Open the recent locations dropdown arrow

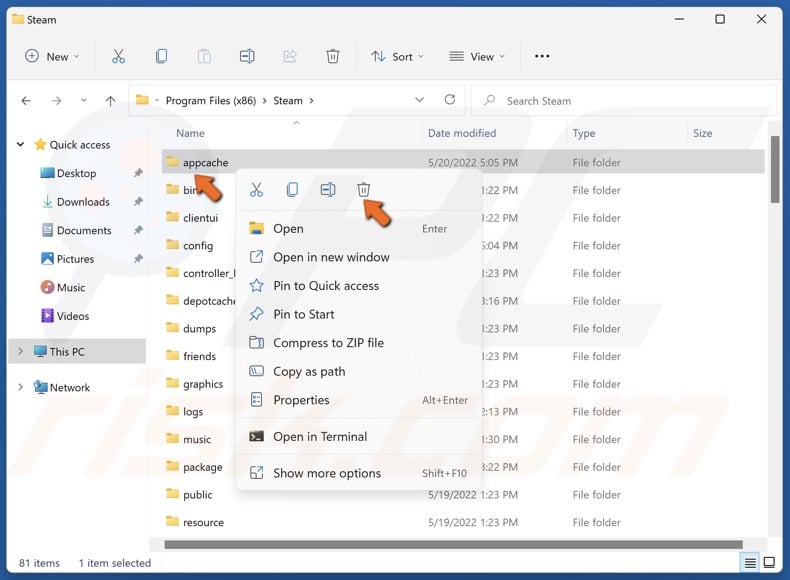84,100
